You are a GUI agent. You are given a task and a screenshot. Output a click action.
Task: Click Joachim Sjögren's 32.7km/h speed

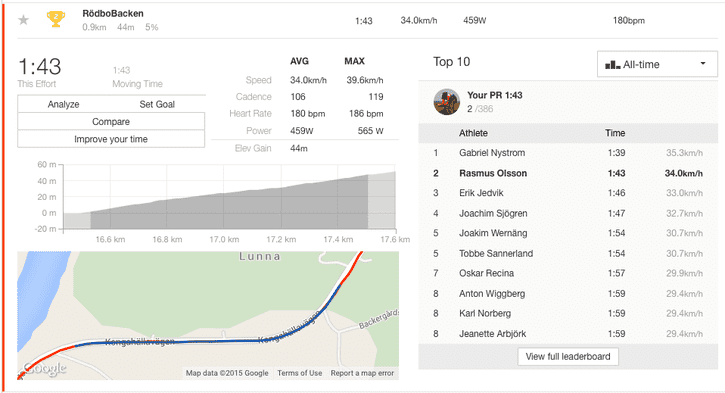point(684,213)
